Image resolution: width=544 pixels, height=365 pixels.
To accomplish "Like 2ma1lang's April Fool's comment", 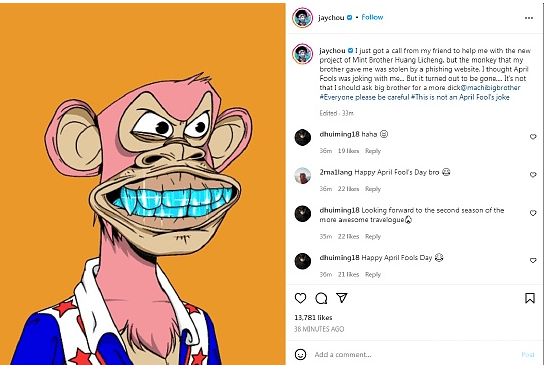I will pos(533,175).
